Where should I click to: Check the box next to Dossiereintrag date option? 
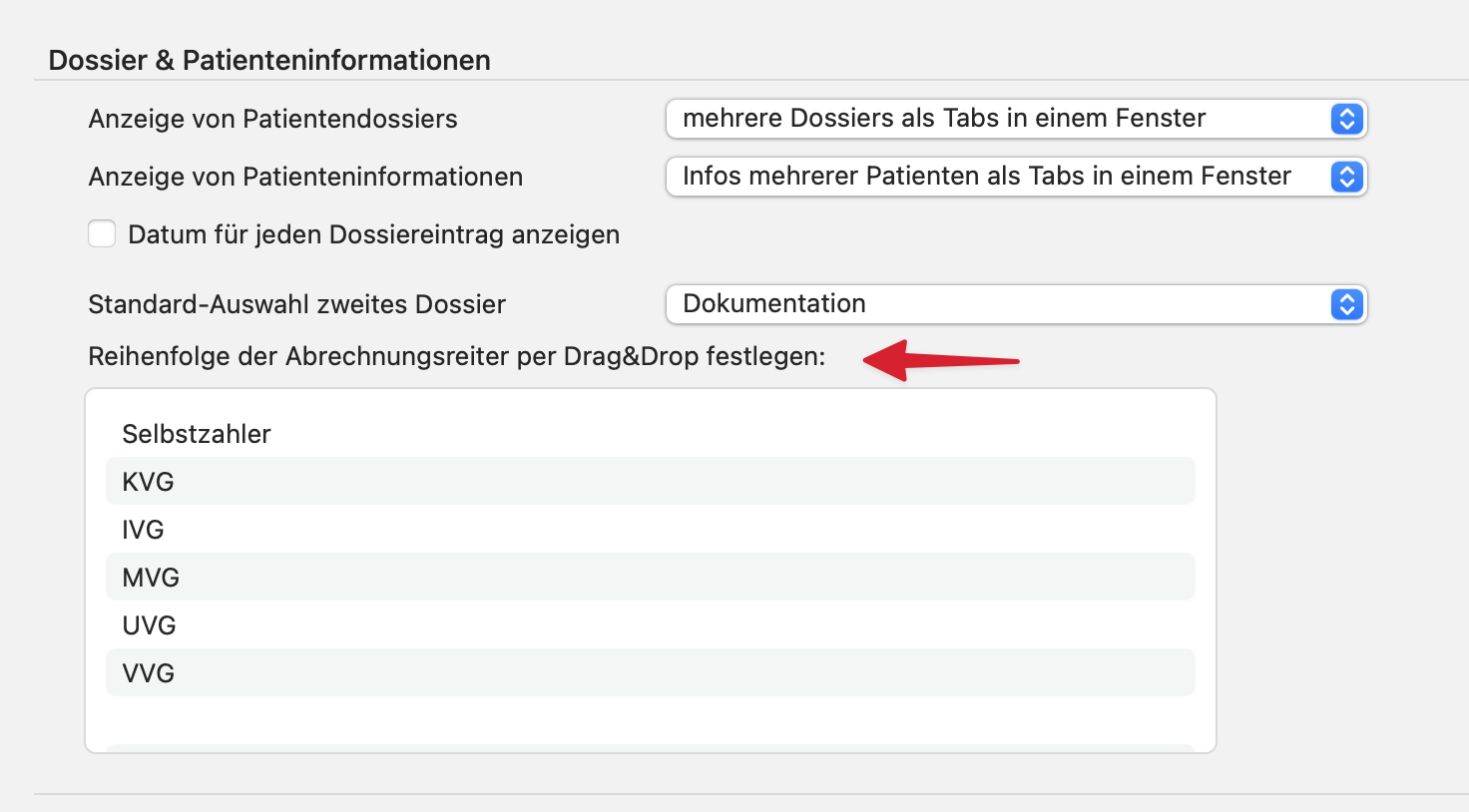pyautogui.click(x=102, y=233)
